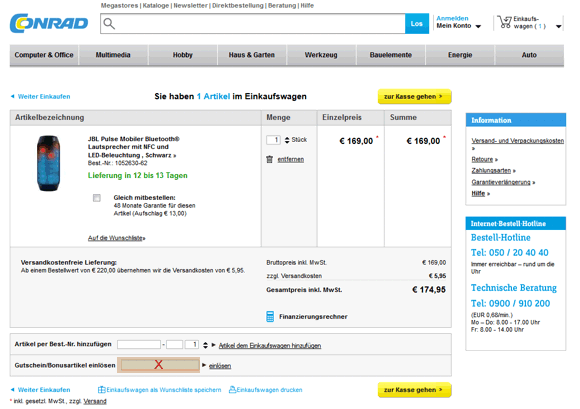Click bottom Weiter Einkaufen link
This screenshot has width=580, height=409.
[x=44, y=390]
